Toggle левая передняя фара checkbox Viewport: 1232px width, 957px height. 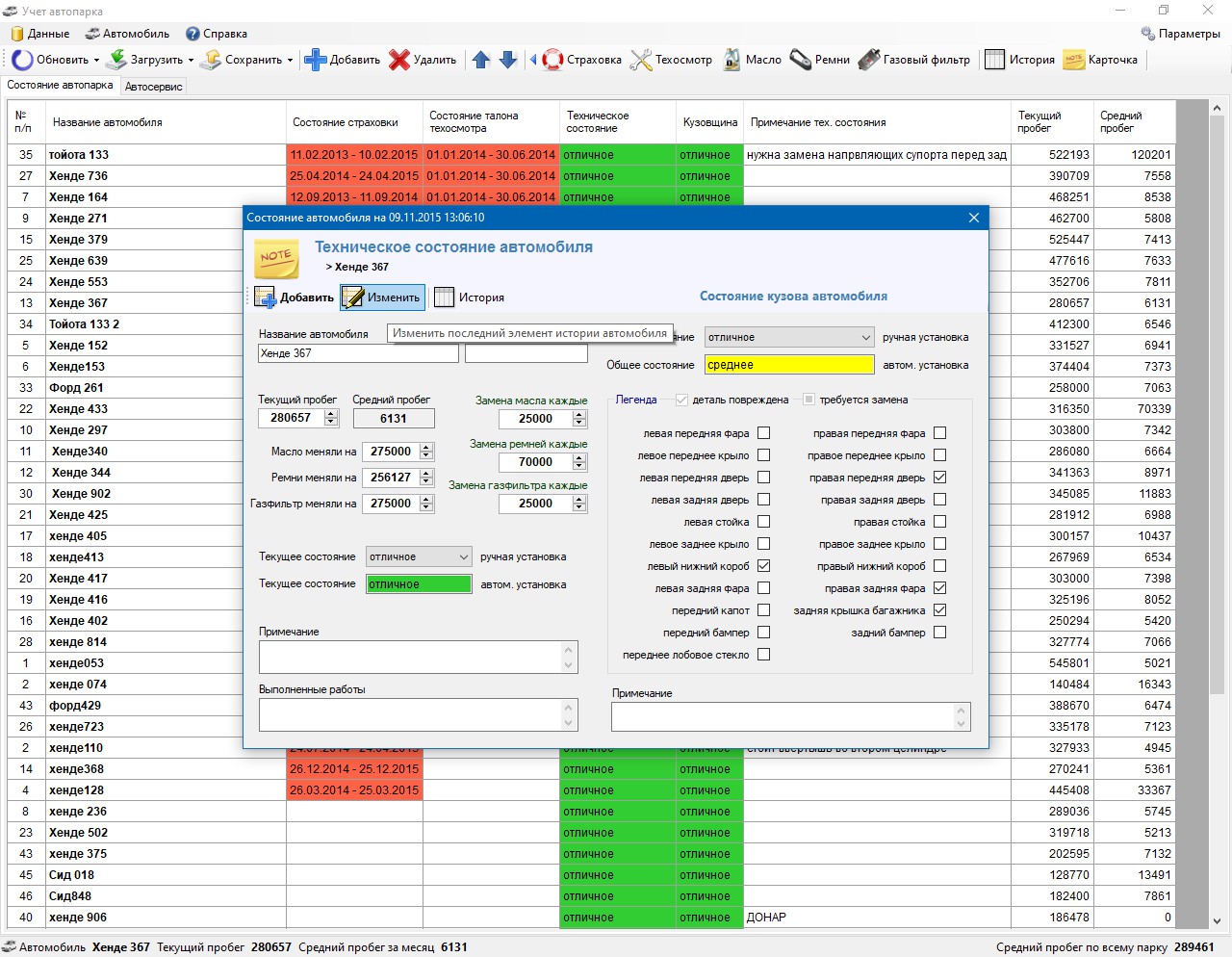(763, 433)
